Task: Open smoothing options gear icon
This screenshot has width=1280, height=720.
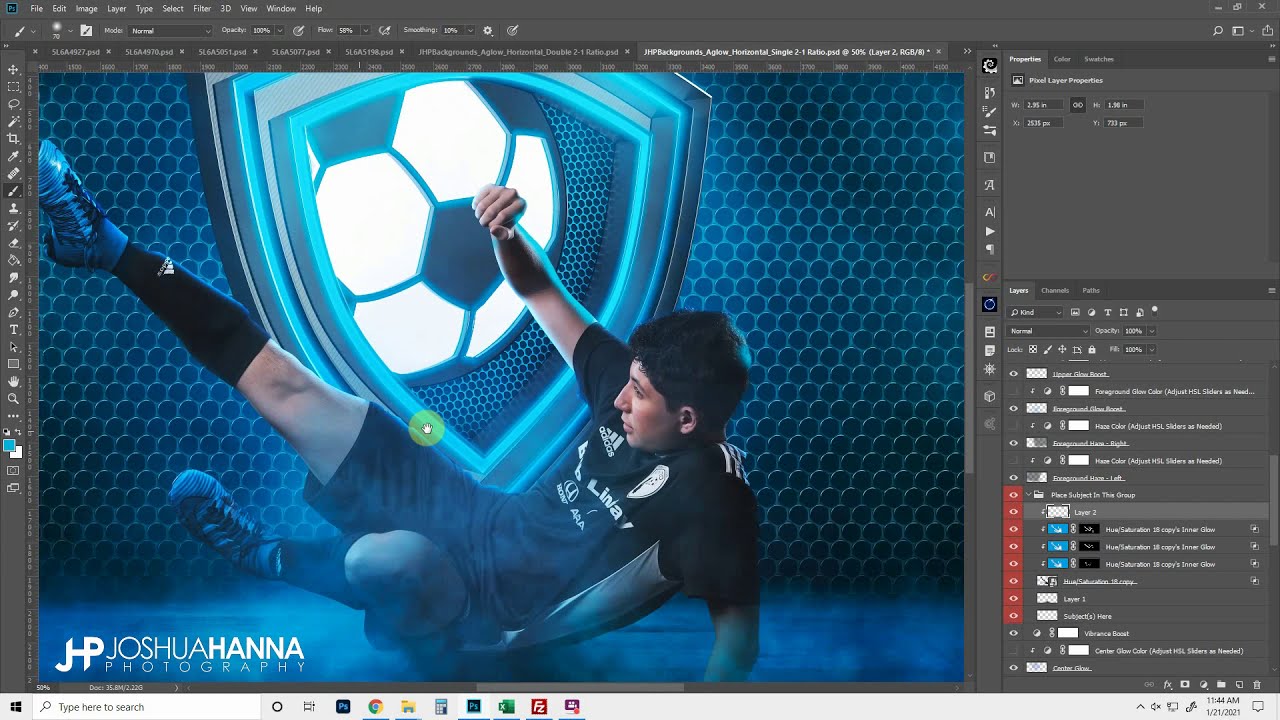Action: pyautogui.click(x=488, y=31)
